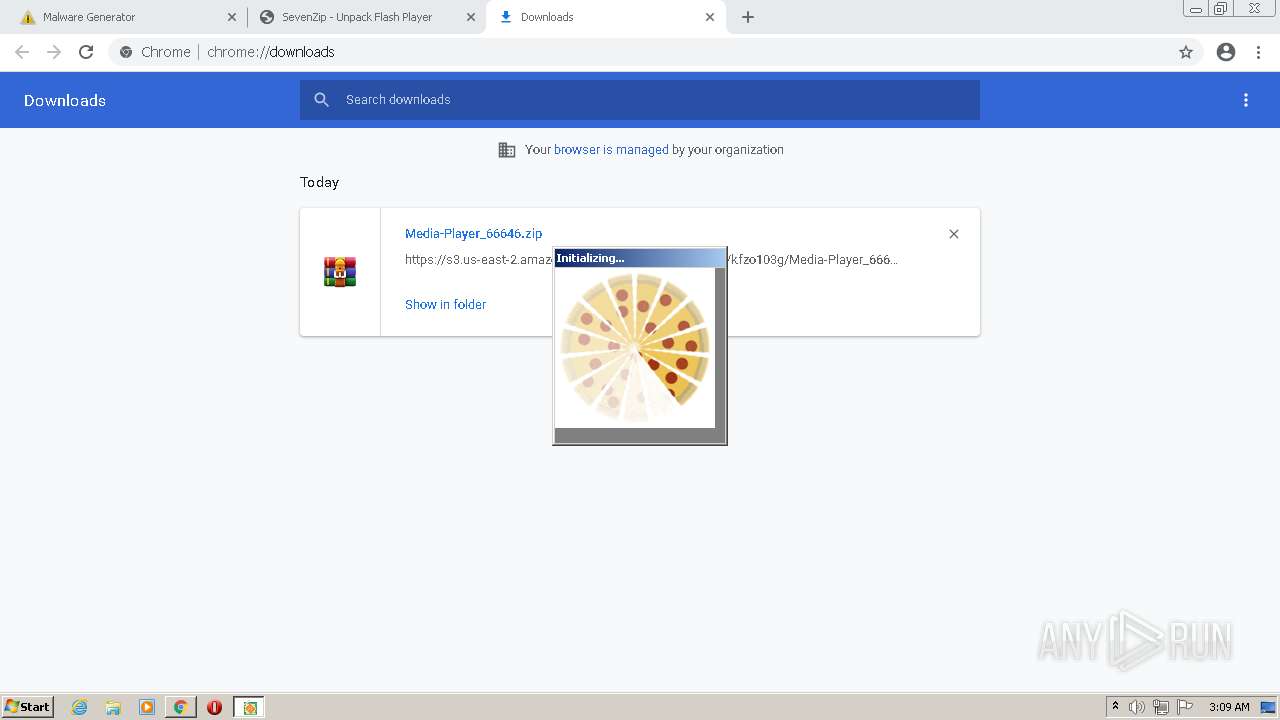Open the volume speaker tray icon
This screenshot has height=720, width=1280.
pos(1137,707)
